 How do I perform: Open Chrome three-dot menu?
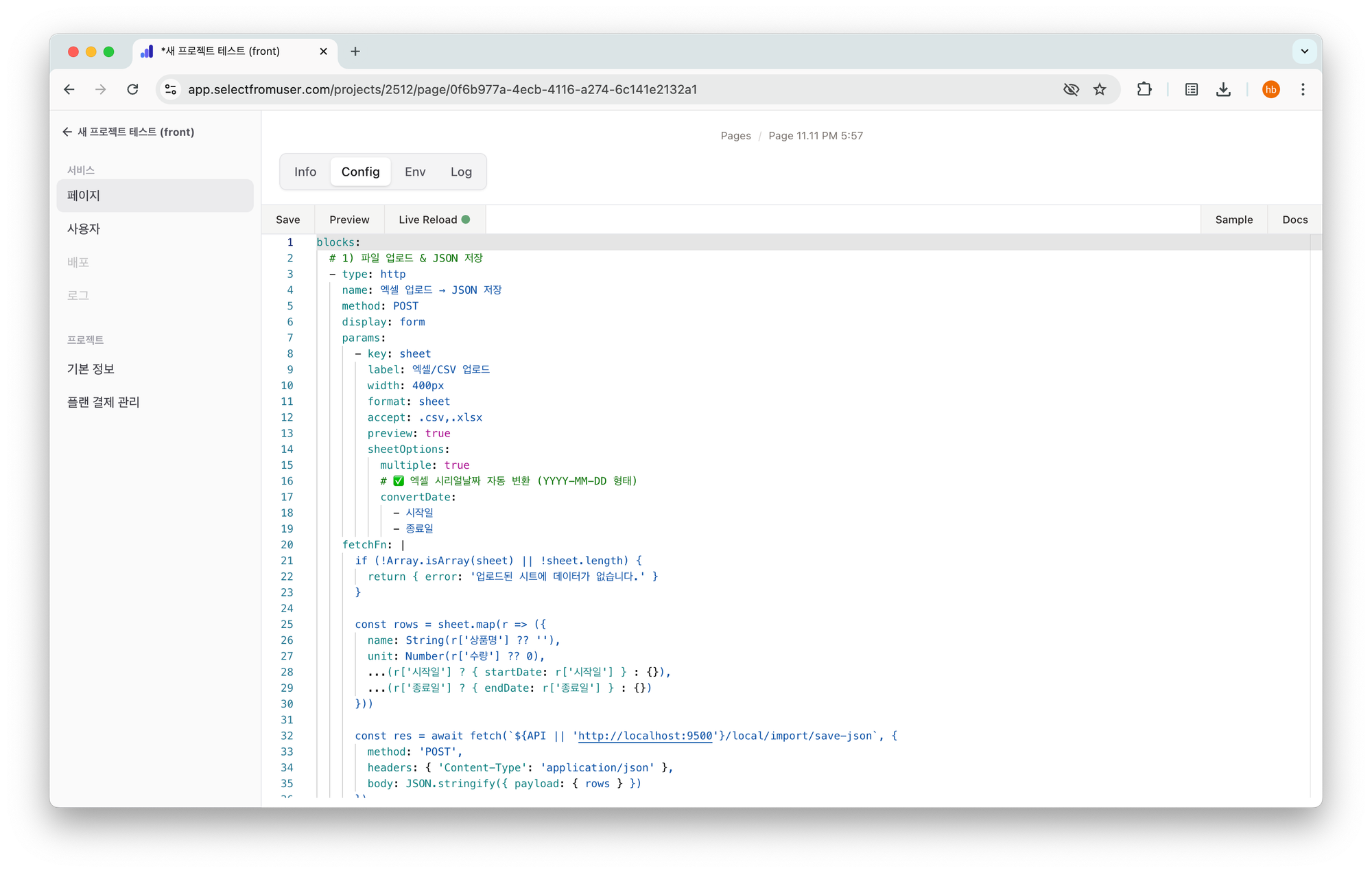coord(1303,89)
